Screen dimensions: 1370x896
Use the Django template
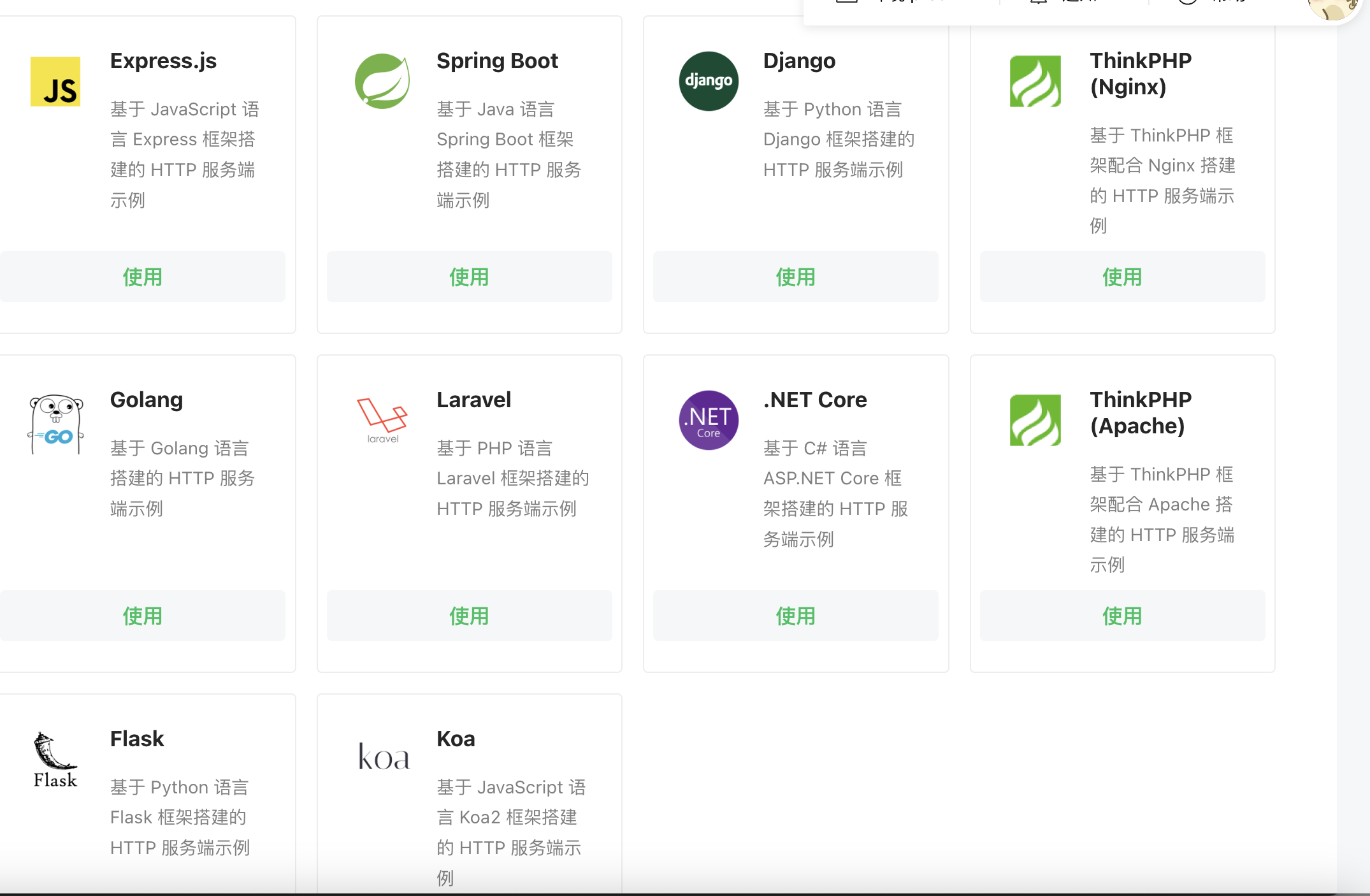pyautogui.click(x=796, y=277)
